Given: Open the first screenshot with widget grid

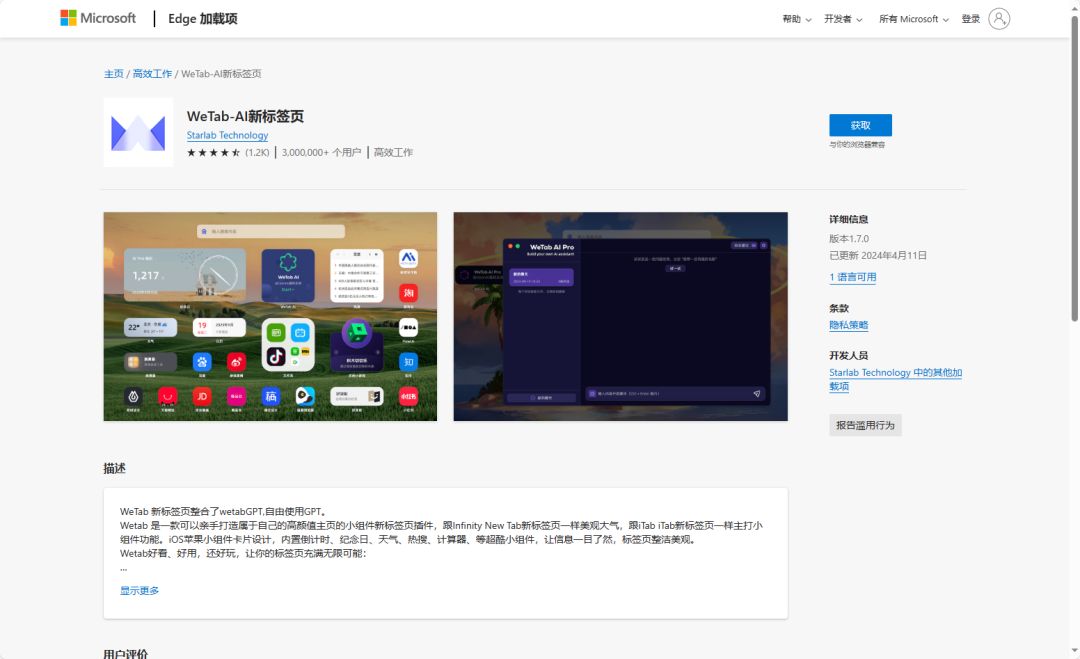Looking at the screenshot, I should click(270, 316).
